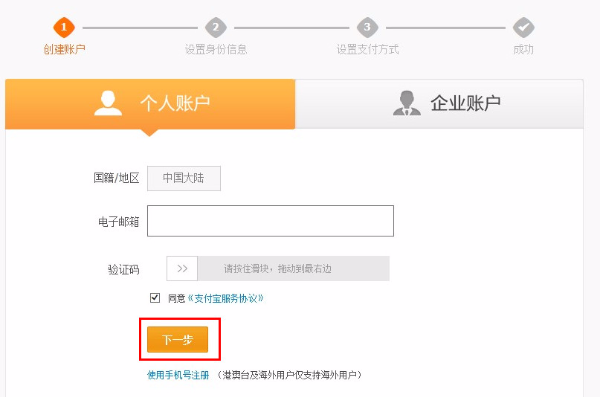Click the step 3 gray diamond icon
The image size is (600, 397).
point(367,27)
